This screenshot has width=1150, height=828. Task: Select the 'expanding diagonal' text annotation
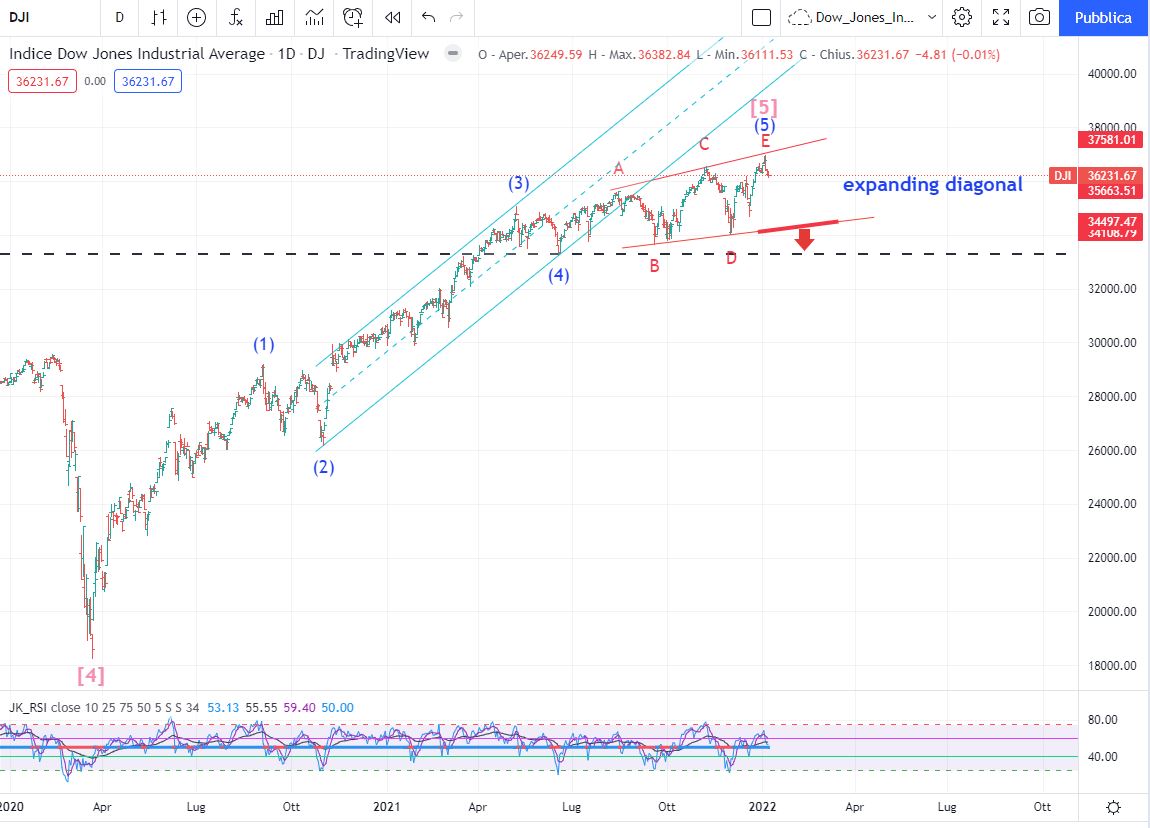(x=932, y=184)
